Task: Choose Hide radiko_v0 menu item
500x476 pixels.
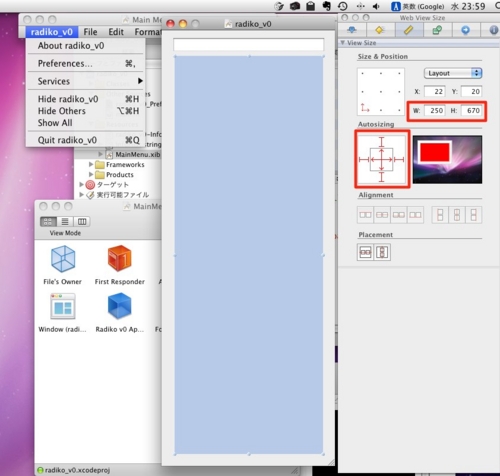Action: click(85, 99)
